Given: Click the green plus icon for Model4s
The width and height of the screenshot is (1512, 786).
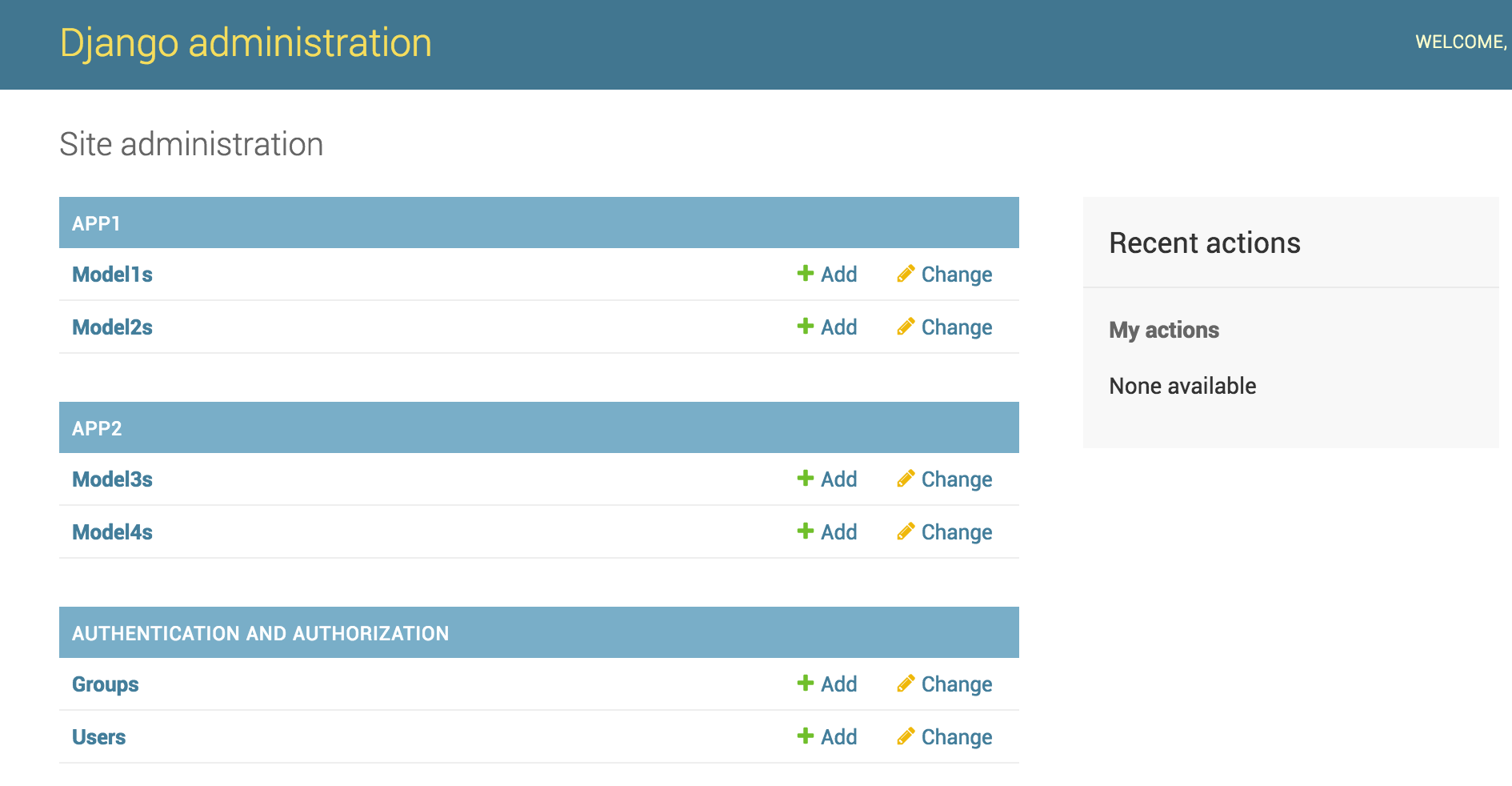Looking at the screenshot, I should tap(805, 531).
